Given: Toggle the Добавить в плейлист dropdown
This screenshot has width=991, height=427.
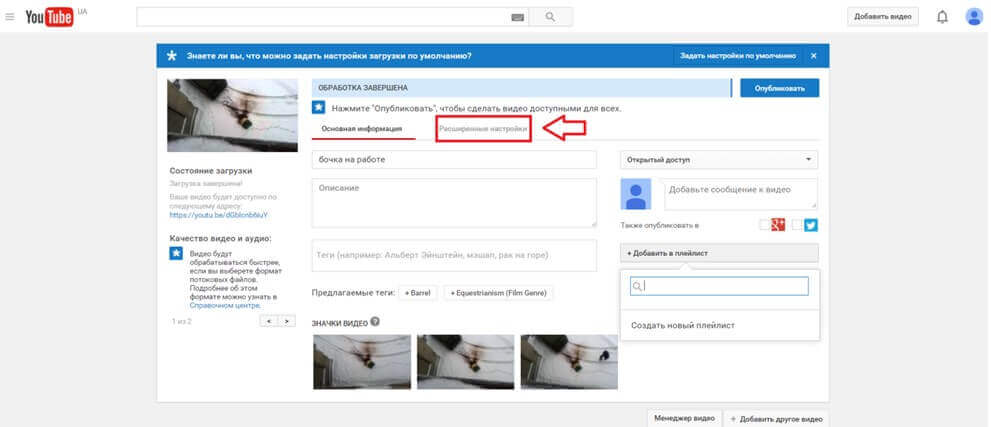Looking at the screenshot, I should tap(719, 253).
